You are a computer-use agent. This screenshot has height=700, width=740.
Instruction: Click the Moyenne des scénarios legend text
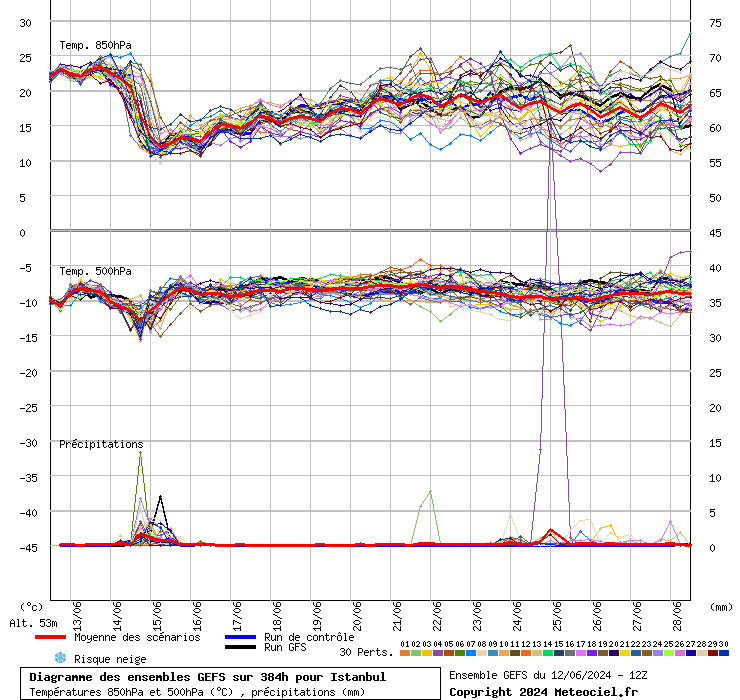tap(137, 637)
